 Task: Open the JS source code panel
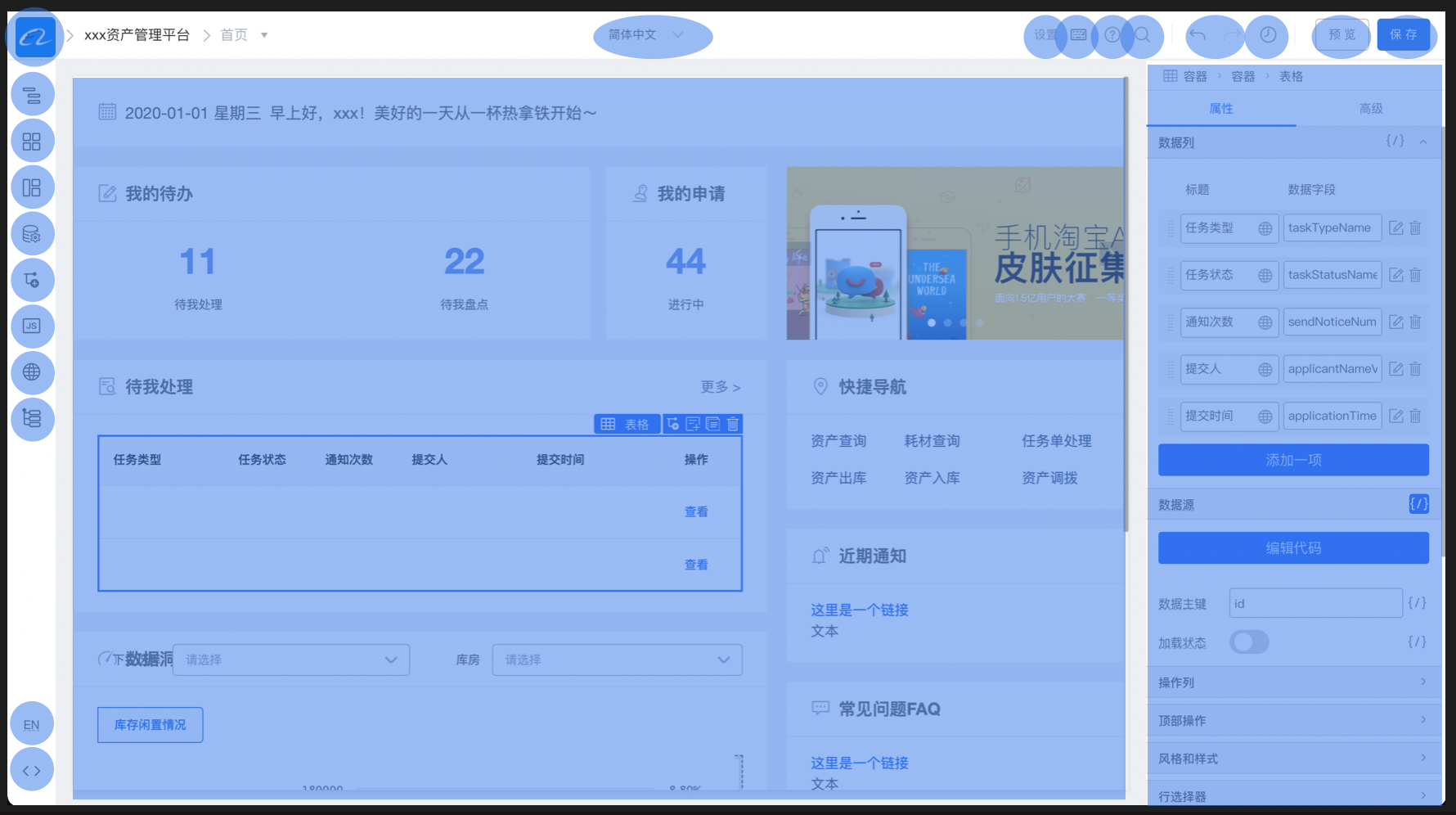(32, 326)
